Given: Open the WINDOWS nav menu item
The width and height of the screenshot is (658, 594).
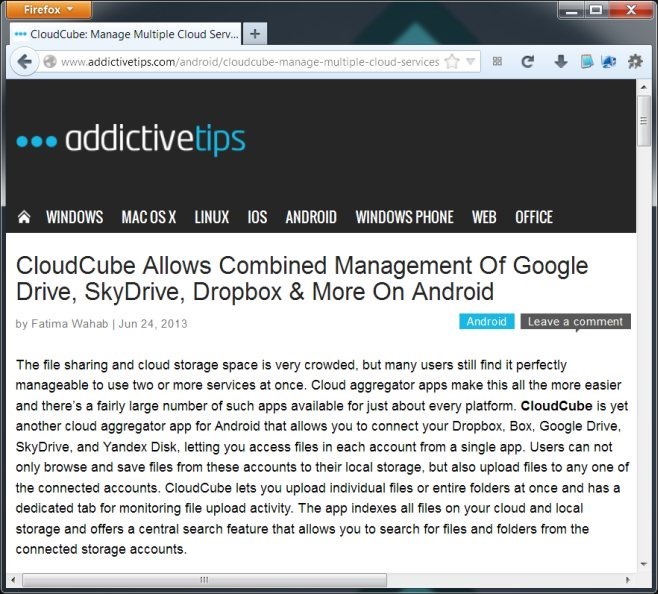Looking at the screenshot, I should tap(75, 217).
